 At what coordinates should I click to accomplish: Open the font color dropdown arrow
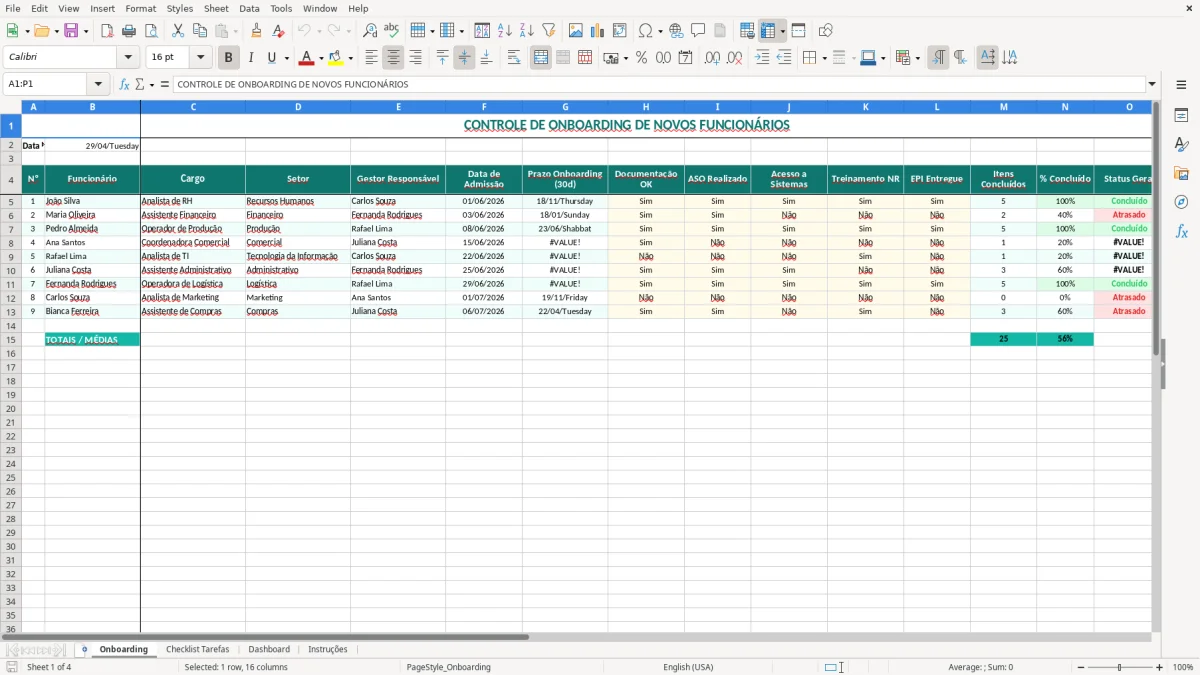tap(321, 58)
